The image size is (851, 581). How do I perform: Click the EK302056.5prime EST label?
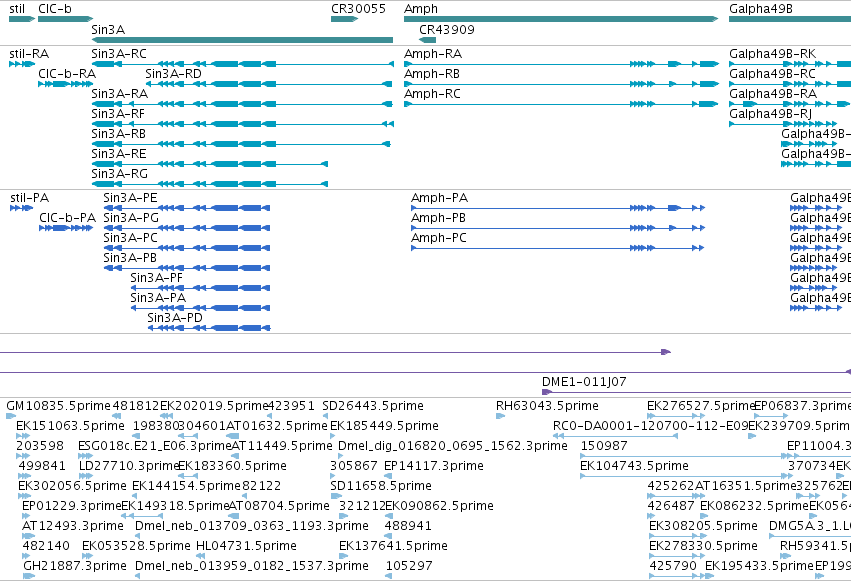72,486
